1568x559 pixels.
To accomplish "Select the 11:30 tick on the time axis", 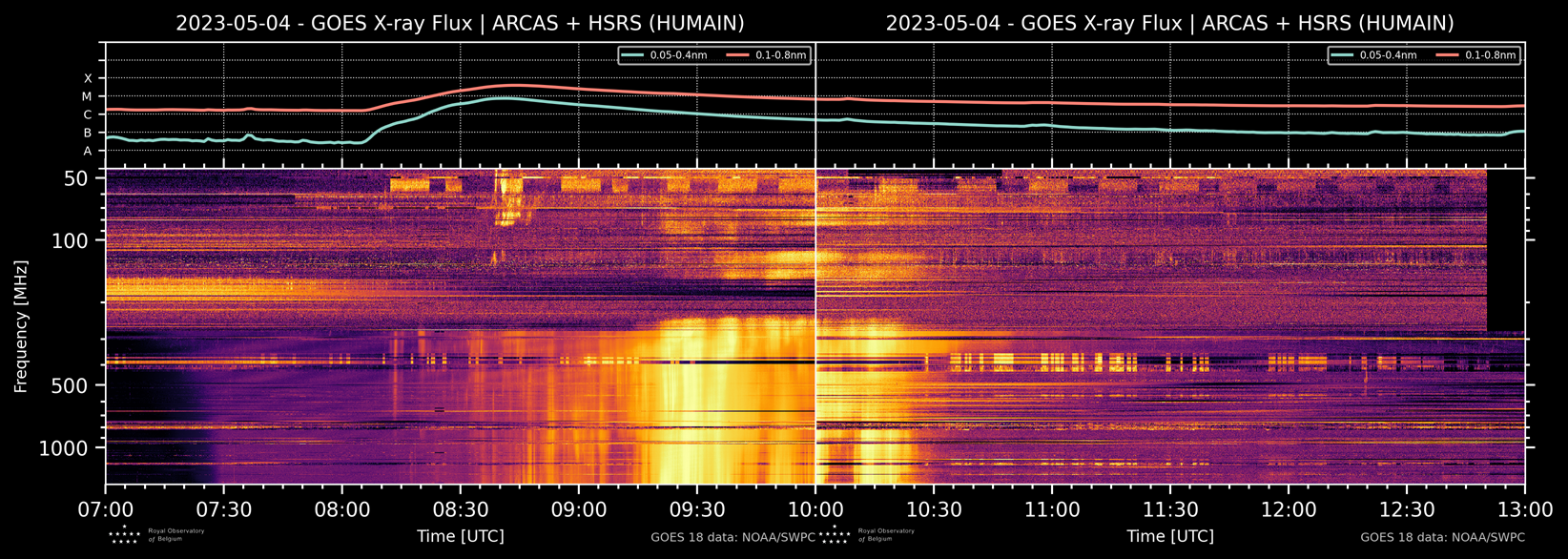I will pos(1170,509).
